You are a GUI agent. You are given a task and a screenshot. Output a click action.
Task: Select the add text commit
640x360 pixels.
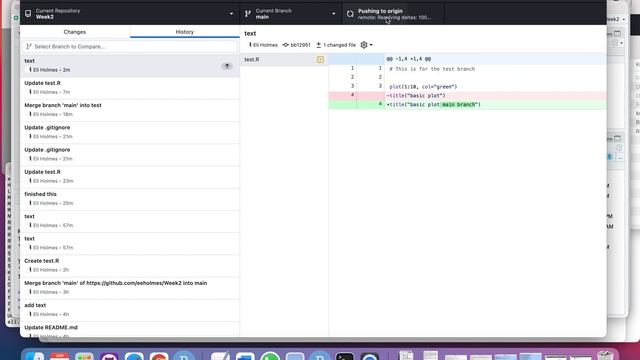click(x=130, y=310)
